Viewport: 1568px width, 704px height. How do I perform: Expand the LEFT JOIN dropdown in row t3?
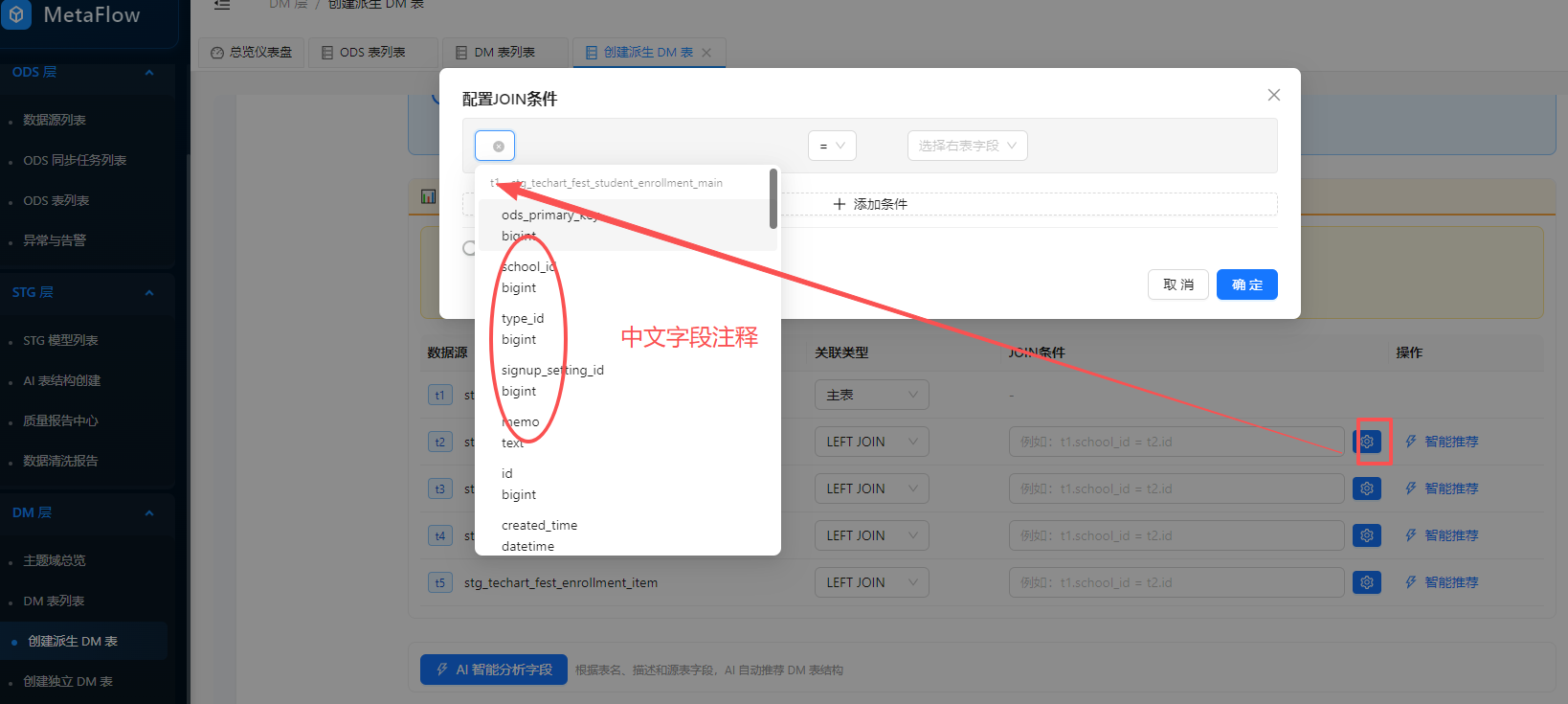pyautogui.click(x=871, y=488)
